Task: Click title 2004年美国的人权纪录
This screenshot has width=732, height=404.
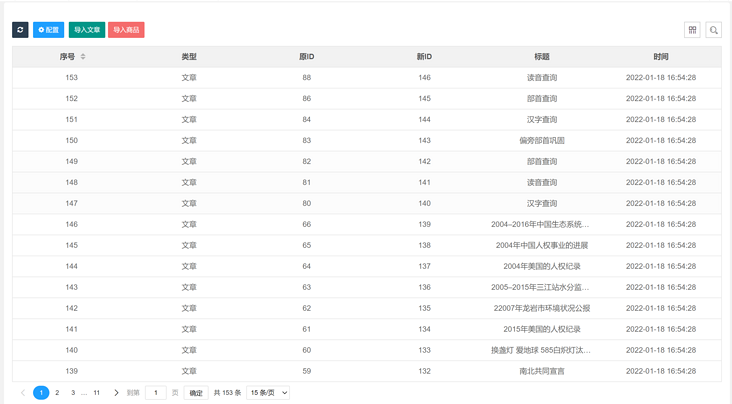Action: (x=542, y=266)
